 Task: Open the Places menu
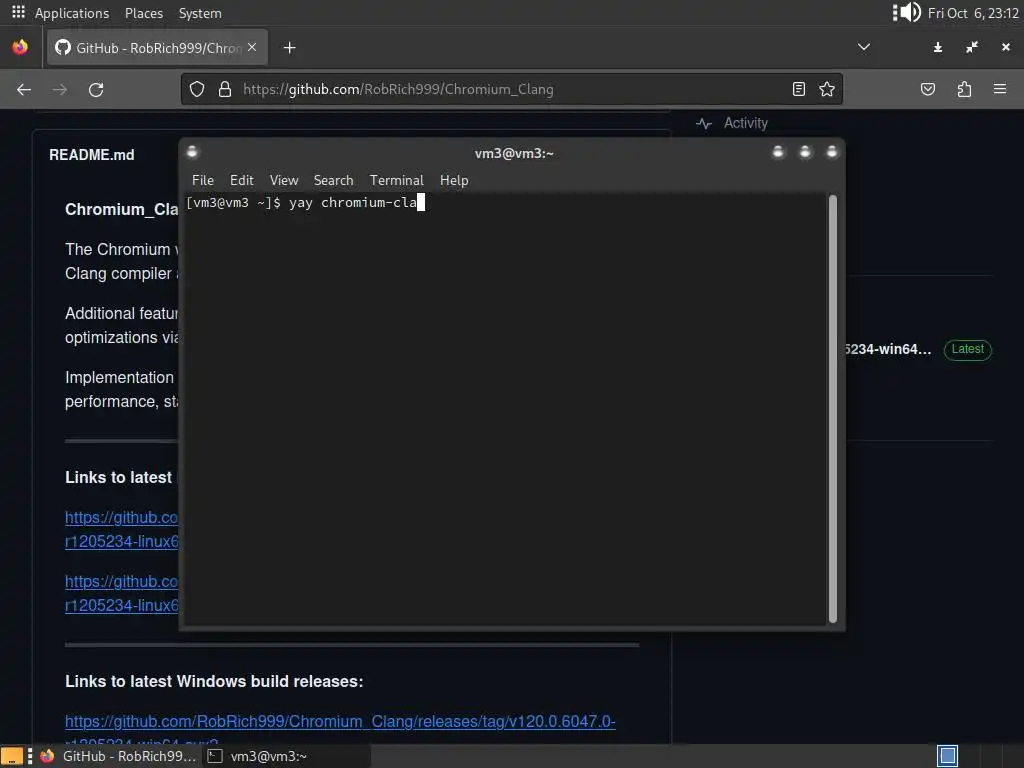(x=144, y=13)
